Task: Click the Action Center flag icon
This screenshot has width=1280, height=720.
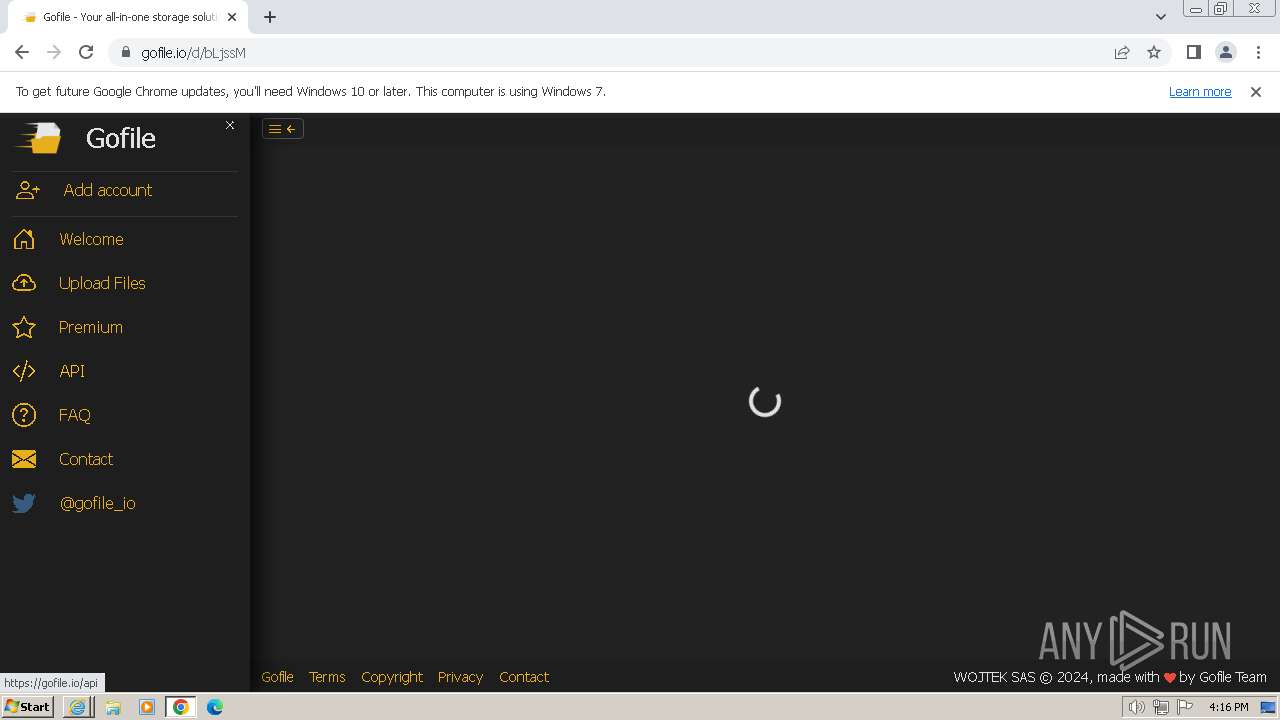Action: point(1185,707)
